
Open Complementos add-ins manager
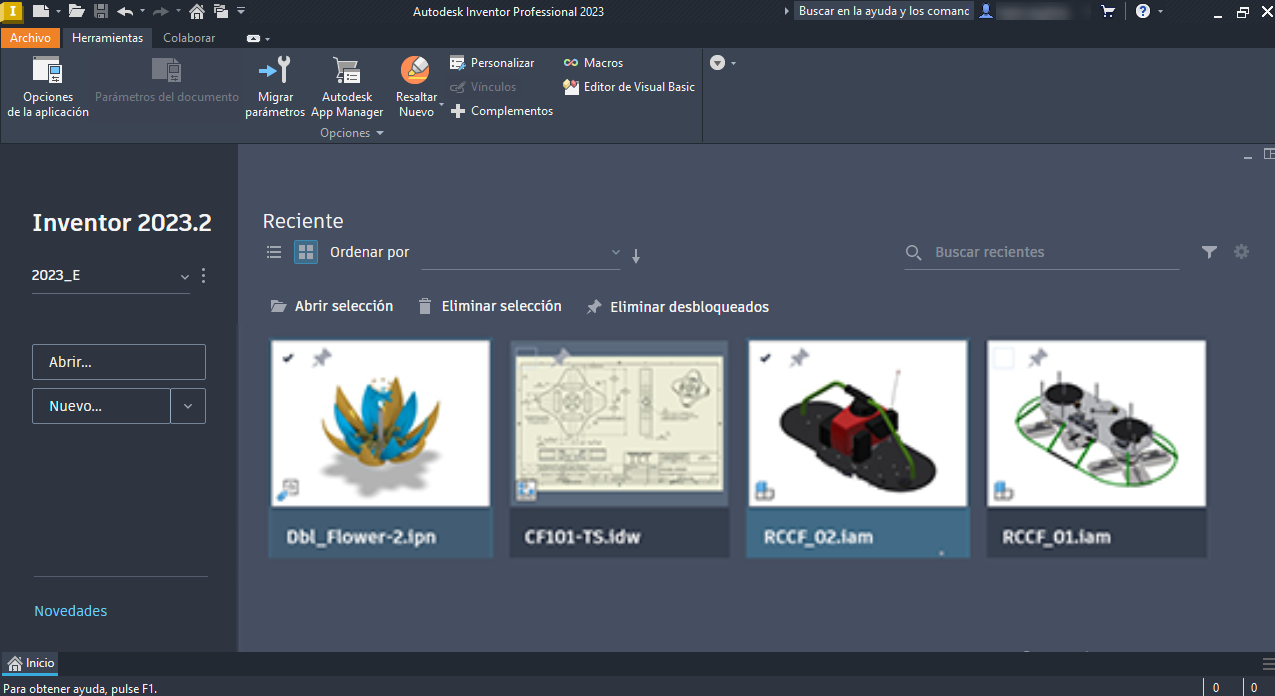(x=501, y=111)
